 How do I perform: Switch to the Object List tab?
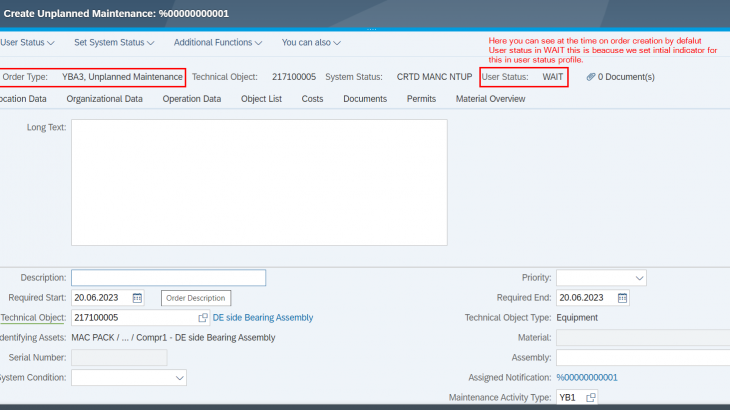(x=261, y=99)
